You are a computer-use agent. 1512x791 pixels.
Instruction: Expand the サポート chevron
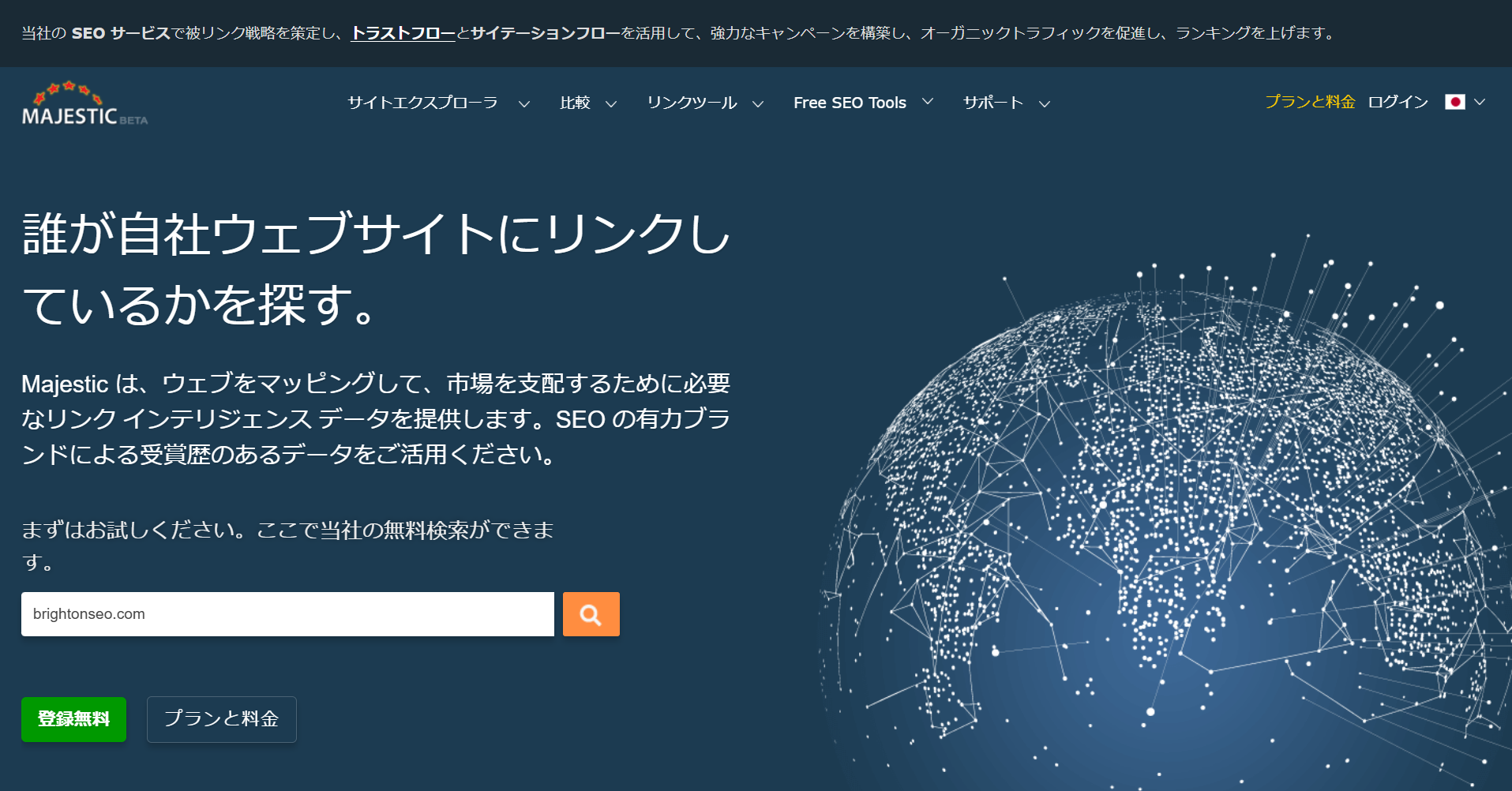(1044, 103)
